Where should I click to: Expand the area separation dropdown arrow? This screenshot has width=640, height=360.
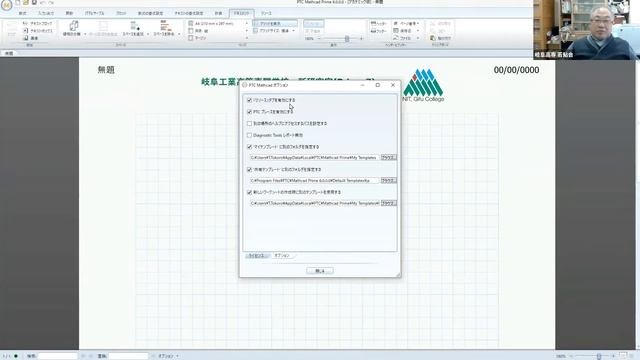[x=85, y=34]
